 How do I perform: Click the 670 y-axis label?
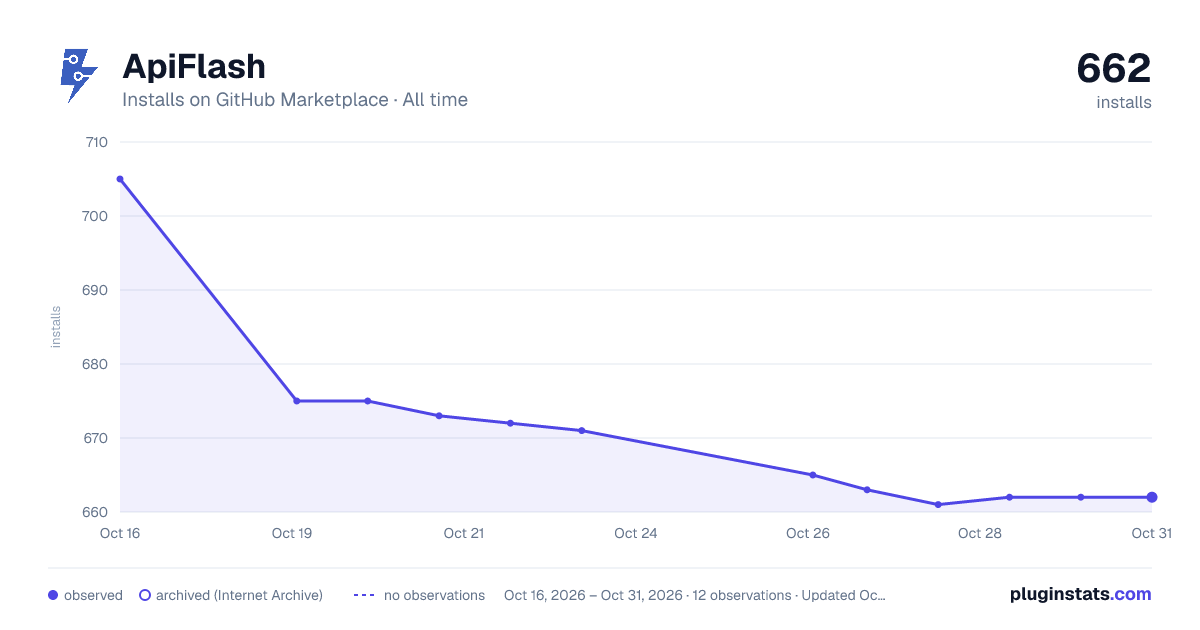[95, 438]
